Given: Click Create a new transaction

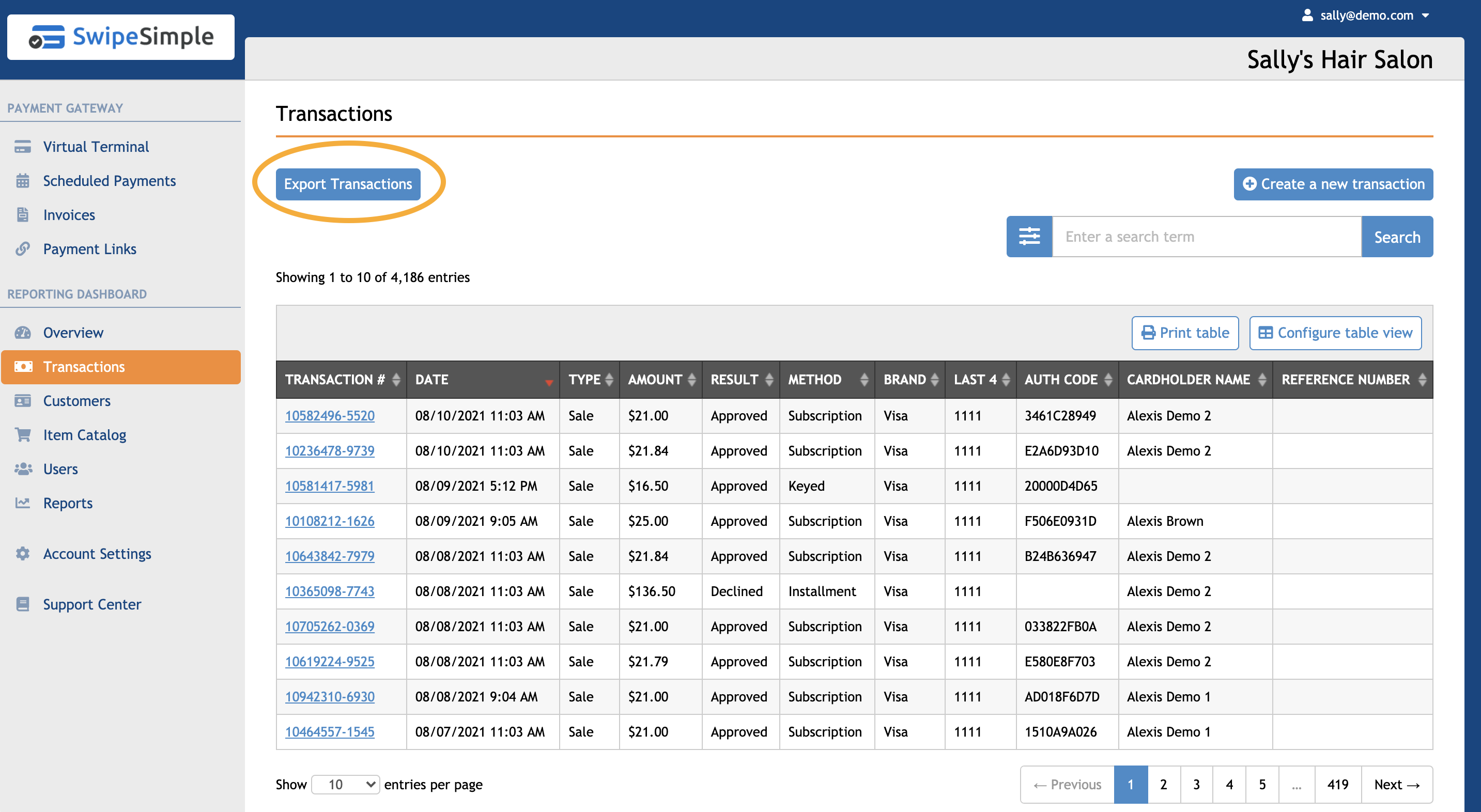Looking at the screenshot, I should [x=1333, y=184].
